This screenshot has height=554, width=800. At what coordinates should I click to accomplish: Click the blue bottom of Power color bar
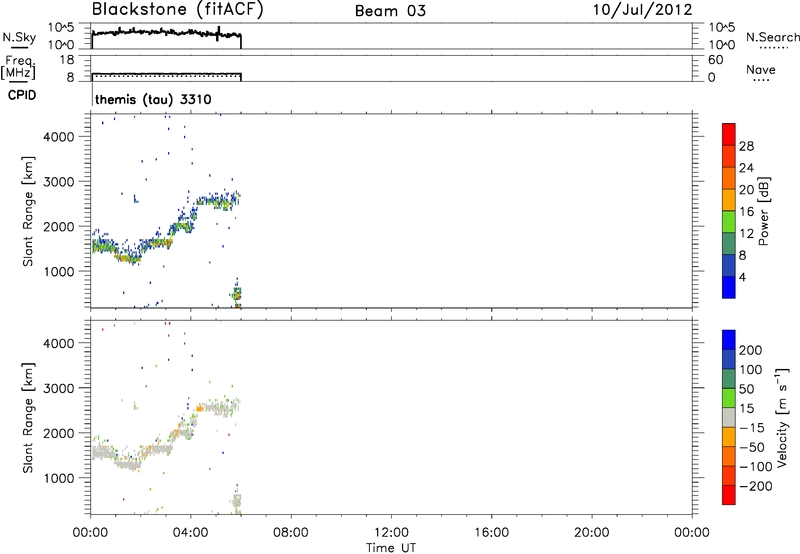(729, 287)
